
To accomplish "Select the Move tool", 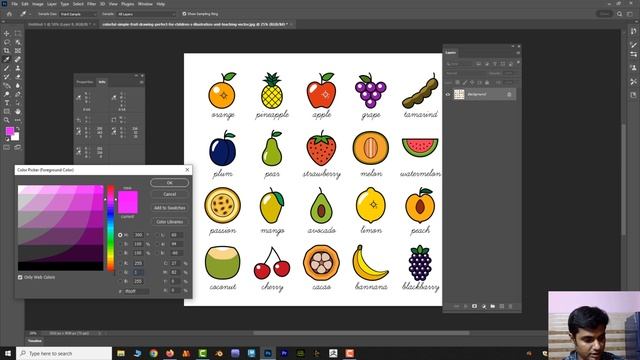I will click(x=7, y=33).
